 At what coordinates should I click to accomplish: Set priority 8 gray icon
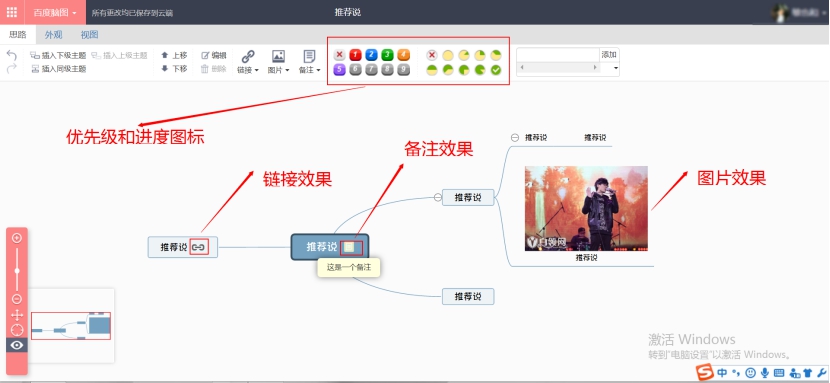(x=387, y=70)
